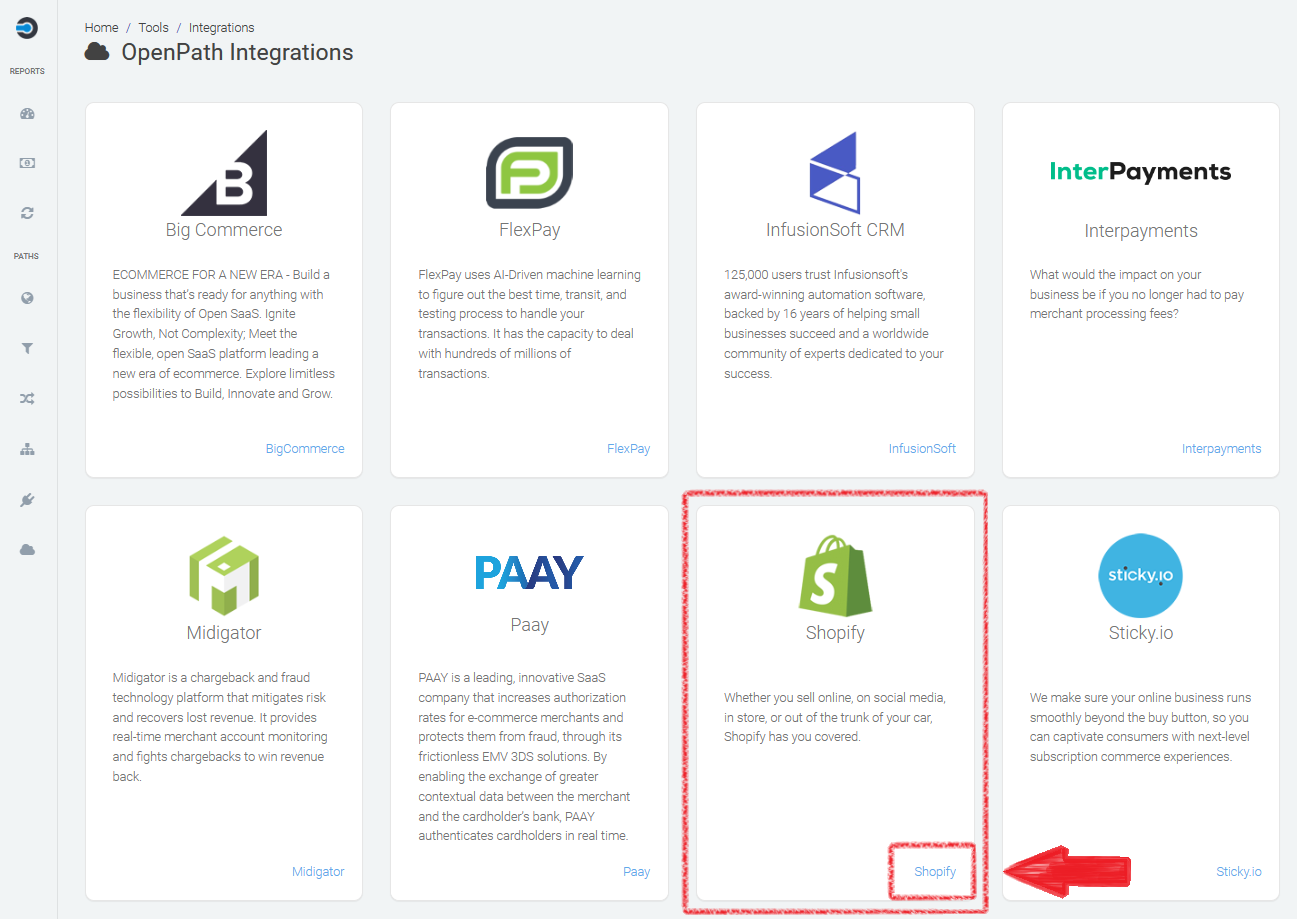Click the InfusionSoft CRM card title

click(835, 230)
